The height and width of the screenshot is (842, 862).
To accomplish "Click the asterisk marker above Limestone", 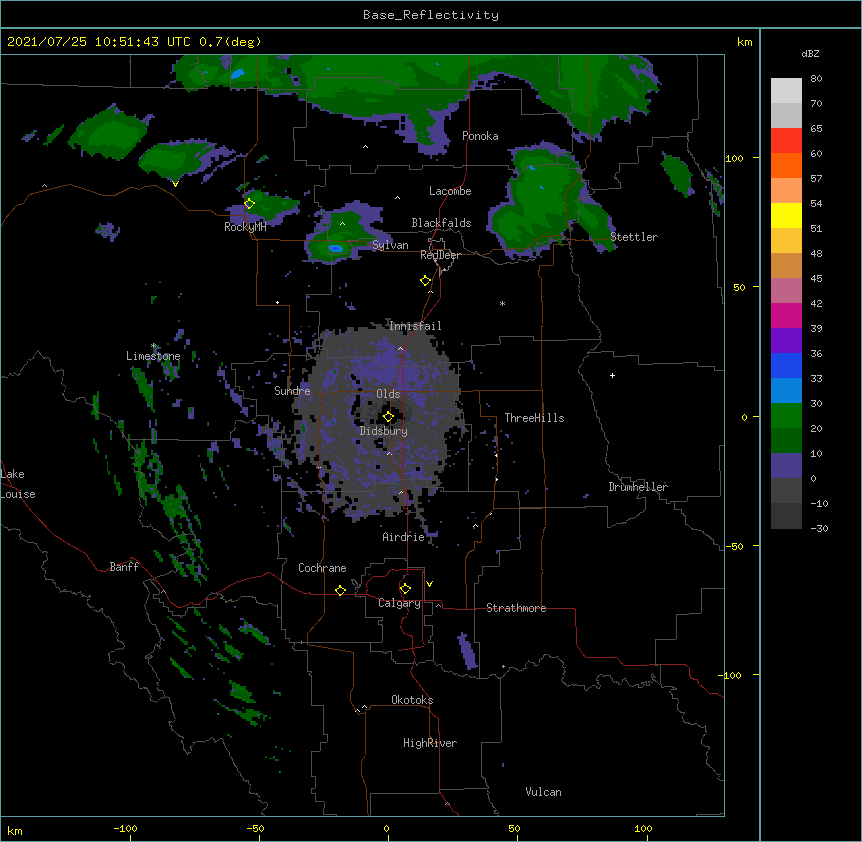I will (x=154, y=346).
